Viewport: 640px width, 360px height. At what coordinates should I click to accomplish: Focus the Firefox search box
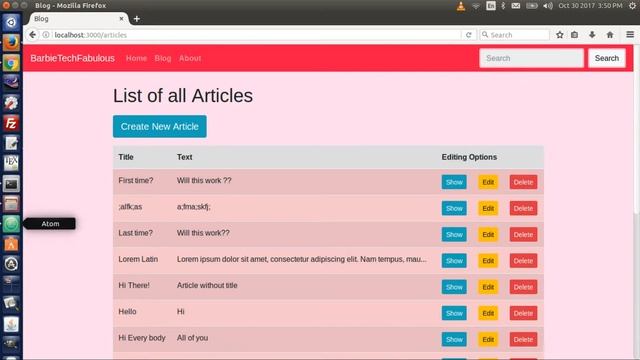point(514,35)
